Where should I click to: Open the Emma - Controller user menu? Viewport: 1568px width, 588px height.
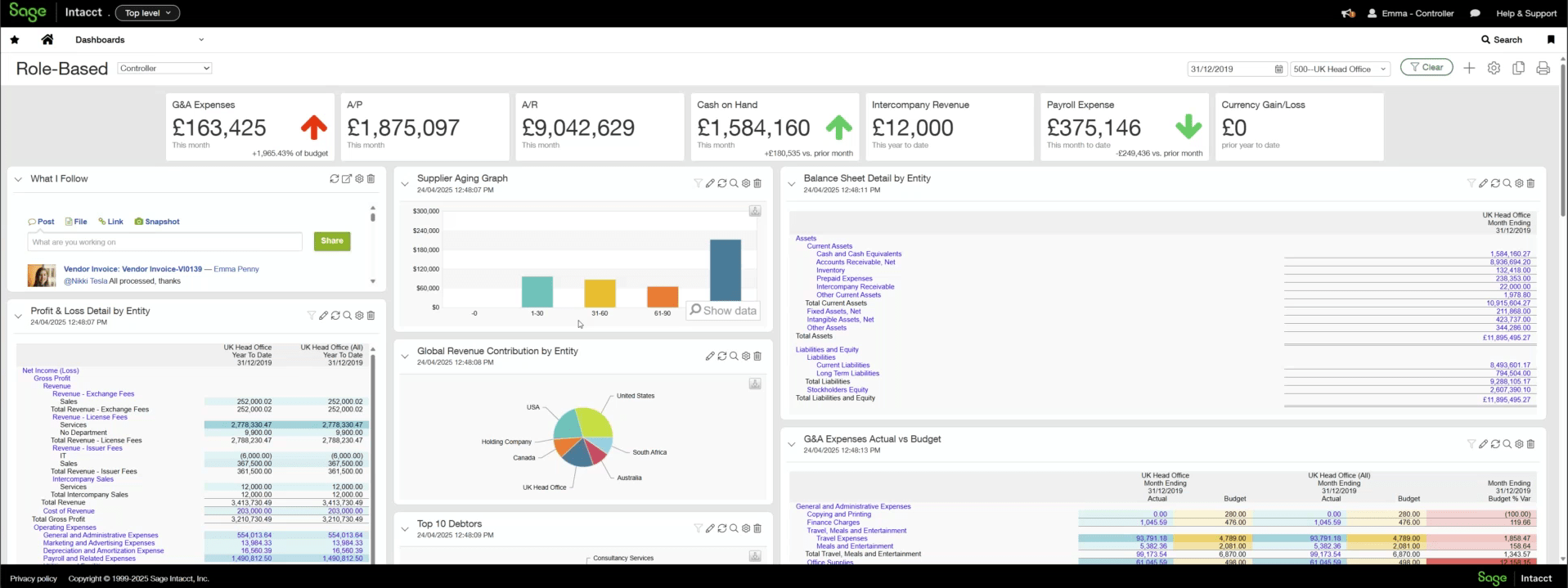[x=1410, y=13]
